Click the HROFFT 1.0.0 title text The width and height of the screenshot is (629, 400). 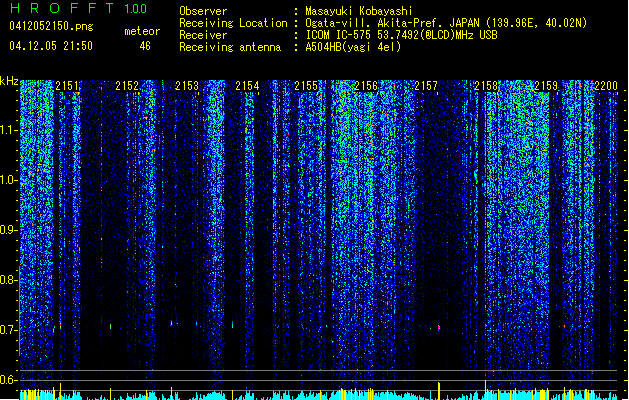pyautogui.click(x=78, y=8)
